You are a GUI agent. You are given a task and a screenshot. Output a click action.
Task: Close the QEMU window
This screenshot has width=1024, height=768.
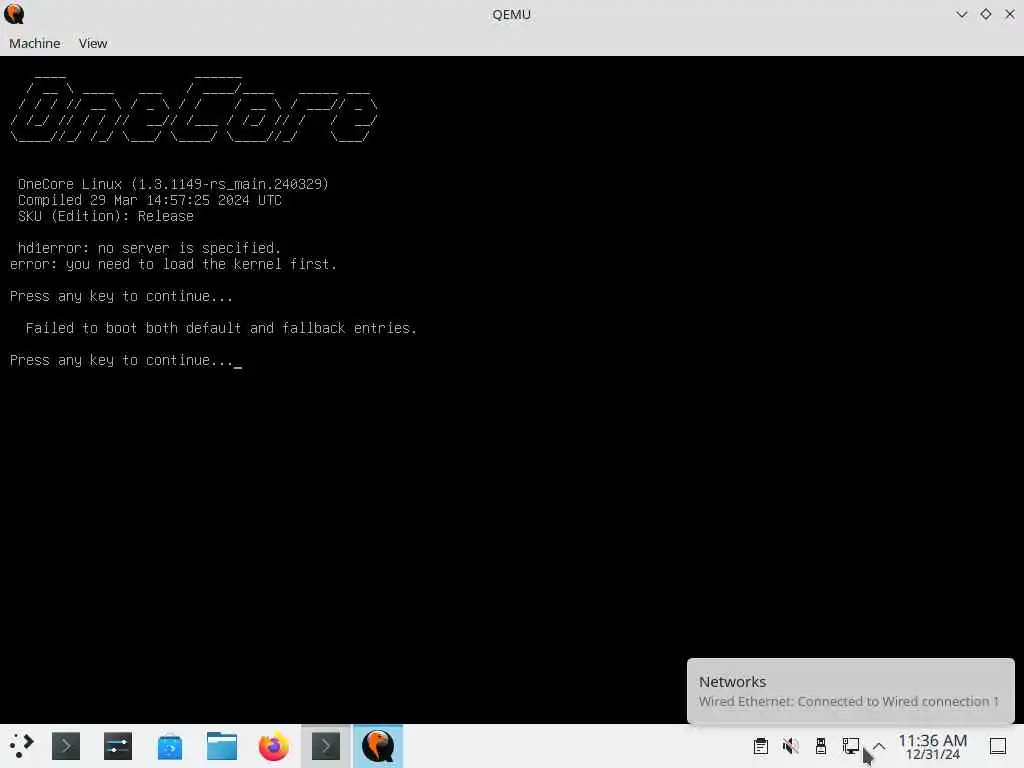(1010, 14)
